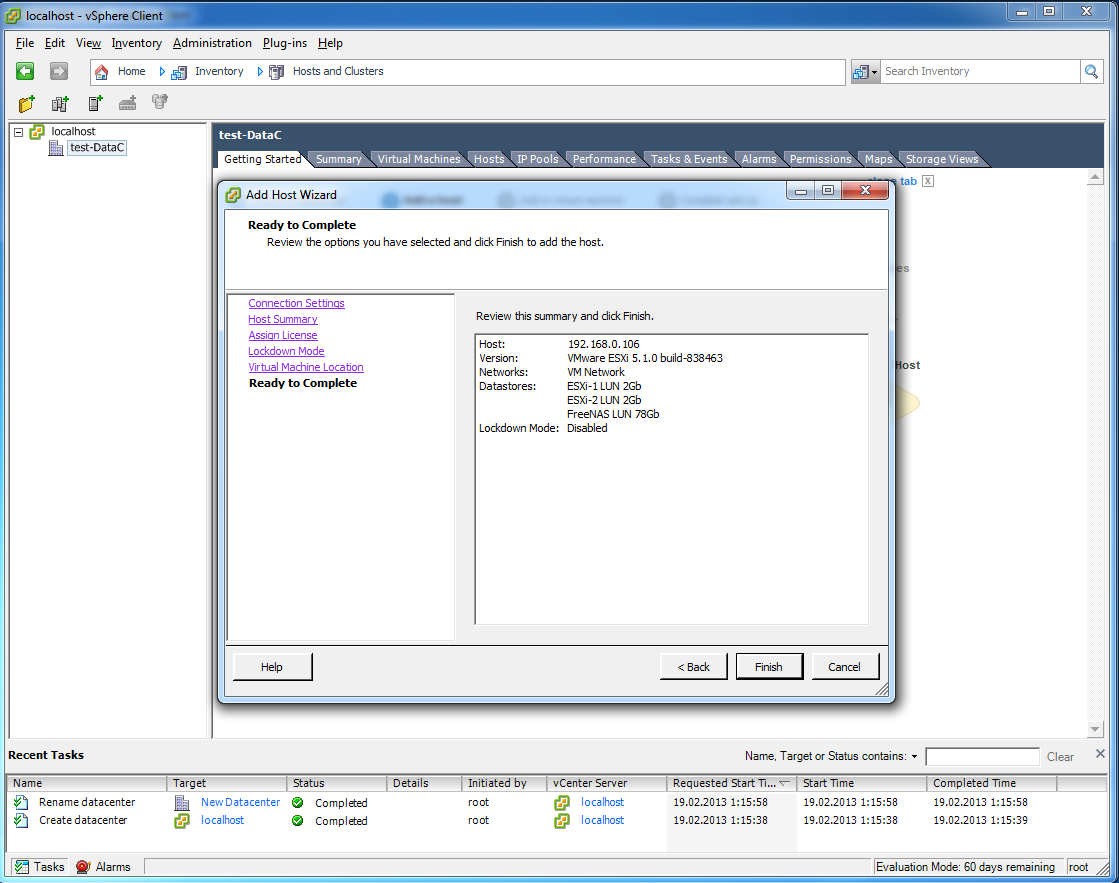1119x883 pixels.
Task: Click the main panel scroll-up arrow
Action: (x=1095, y=176)
